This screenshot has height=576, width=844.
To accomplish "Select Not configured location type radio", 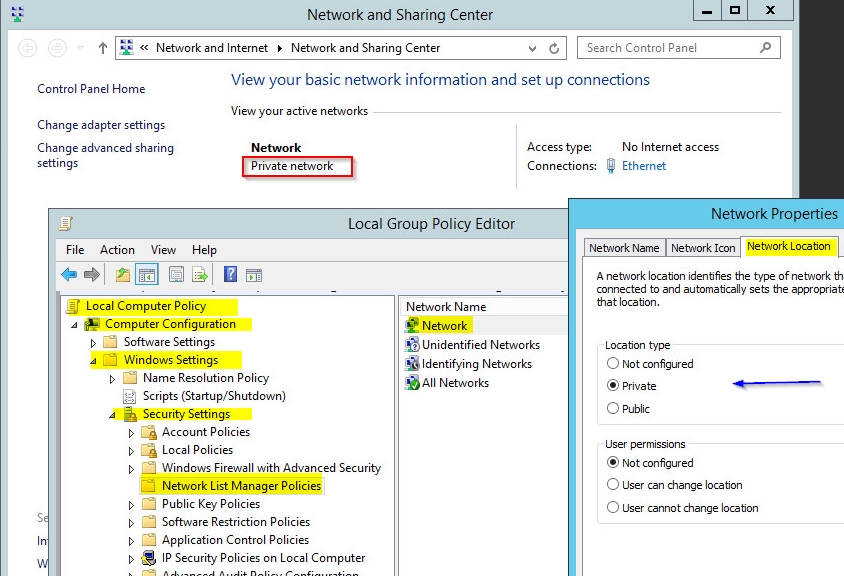I will click(613, 363).
